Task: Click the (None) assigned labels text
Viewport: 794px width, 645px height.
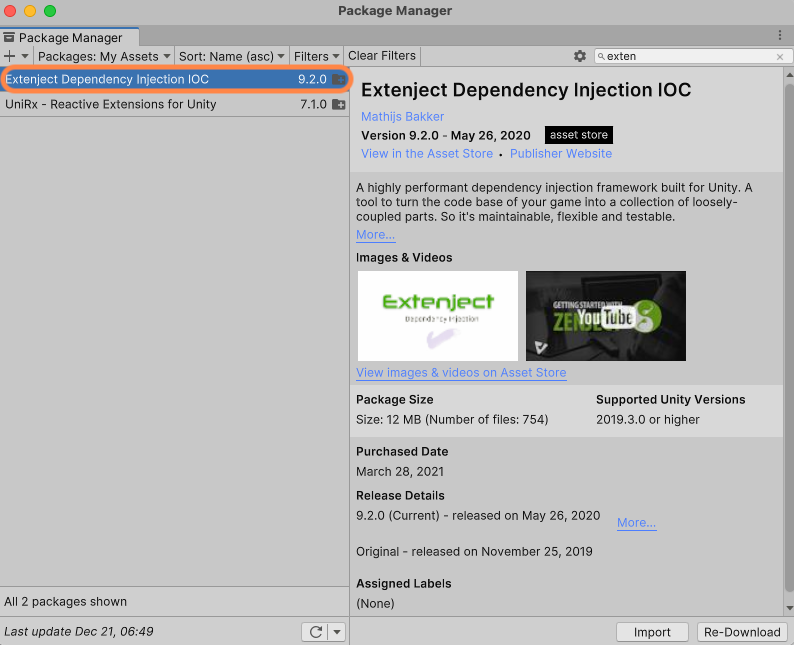Action: [x=375, y=603]
